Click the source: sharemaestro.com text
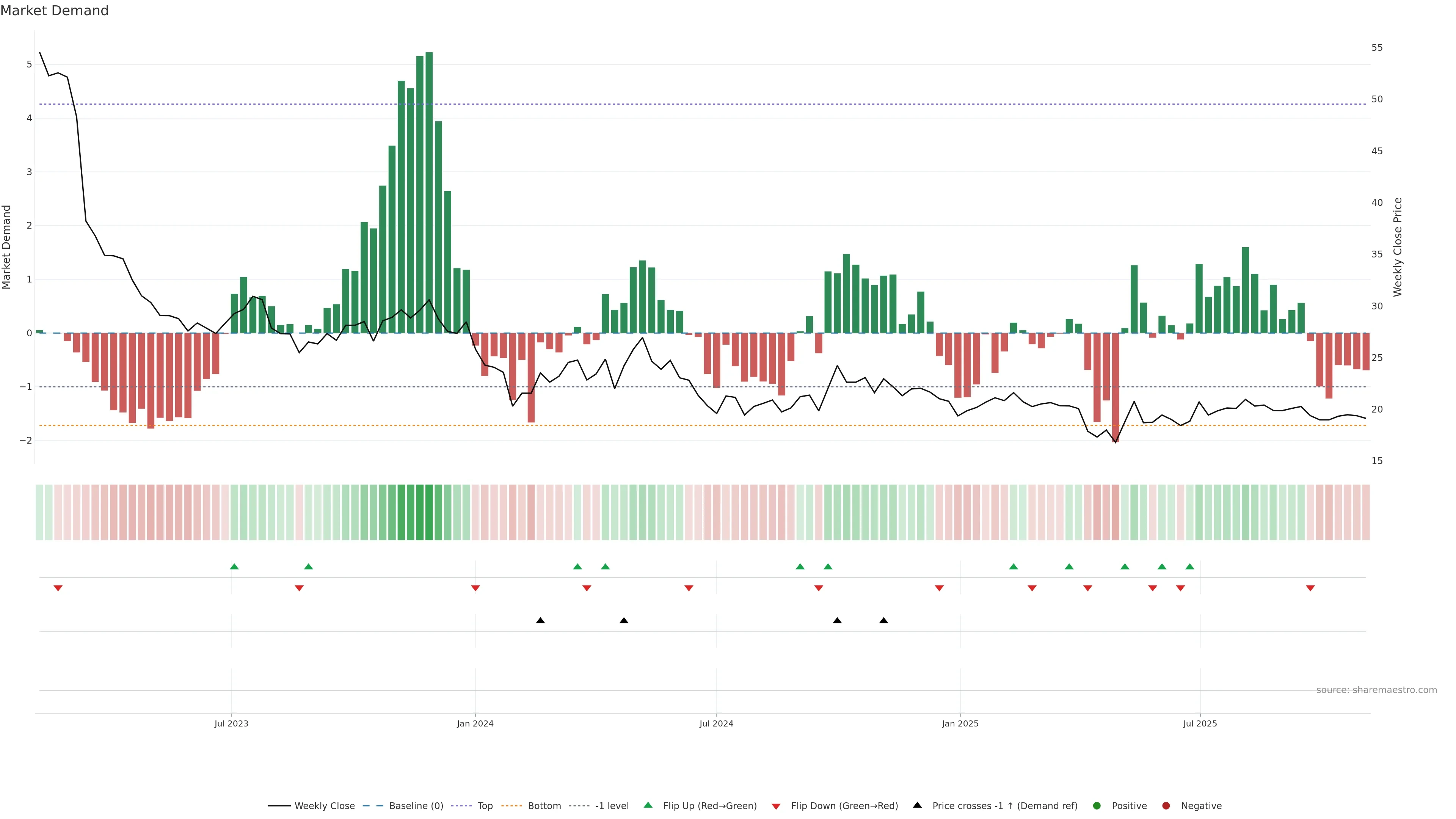Screen dimensions: 1456x819 1376,690
